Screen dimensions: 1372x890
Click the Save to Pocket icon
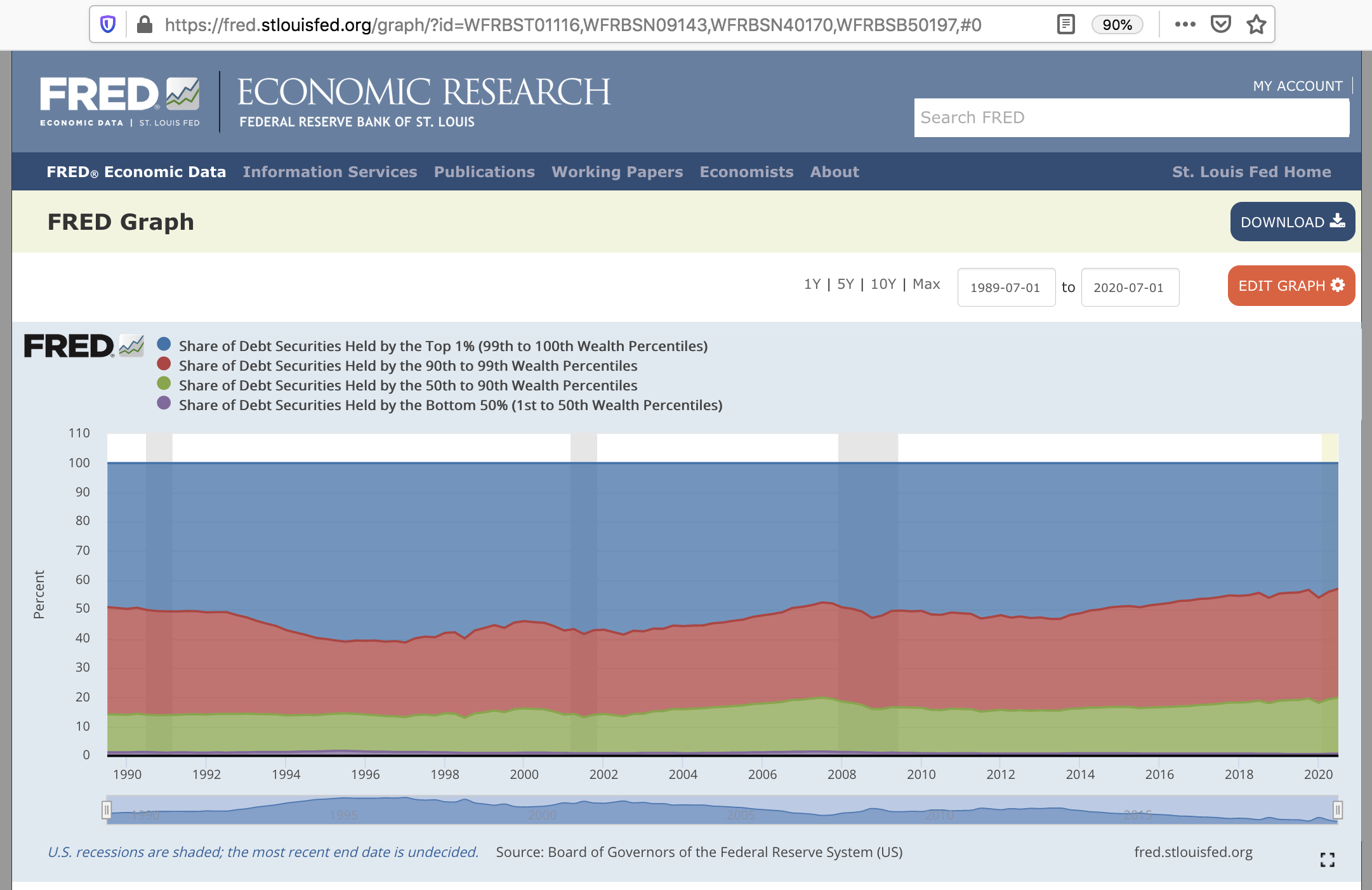(1220, 25)
